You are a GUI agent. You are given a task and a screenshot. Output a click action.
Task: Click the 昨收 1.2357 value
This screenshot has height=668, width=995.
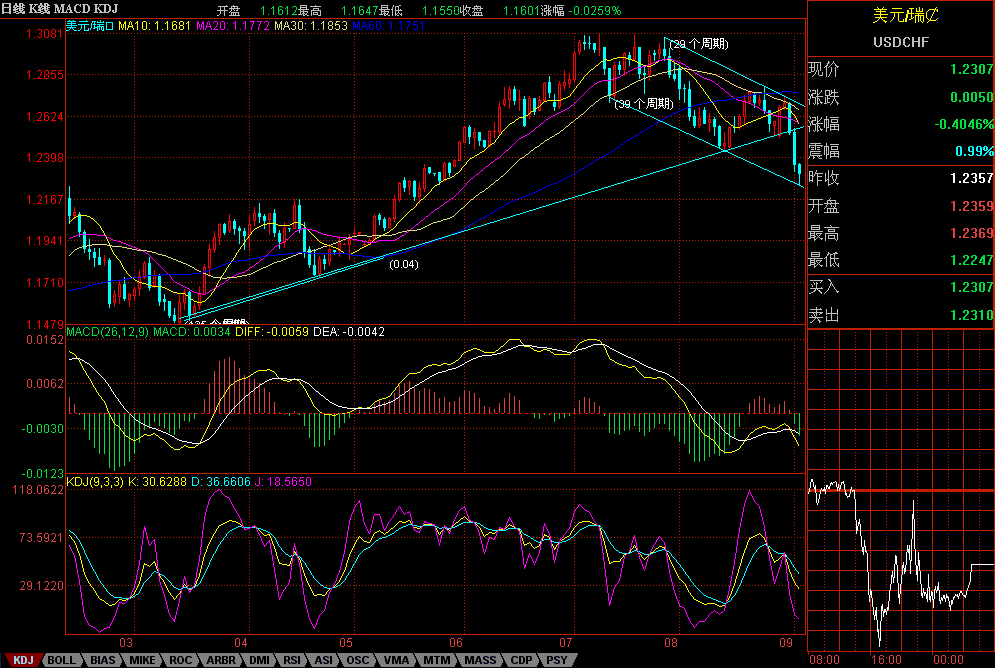point(972,178)
